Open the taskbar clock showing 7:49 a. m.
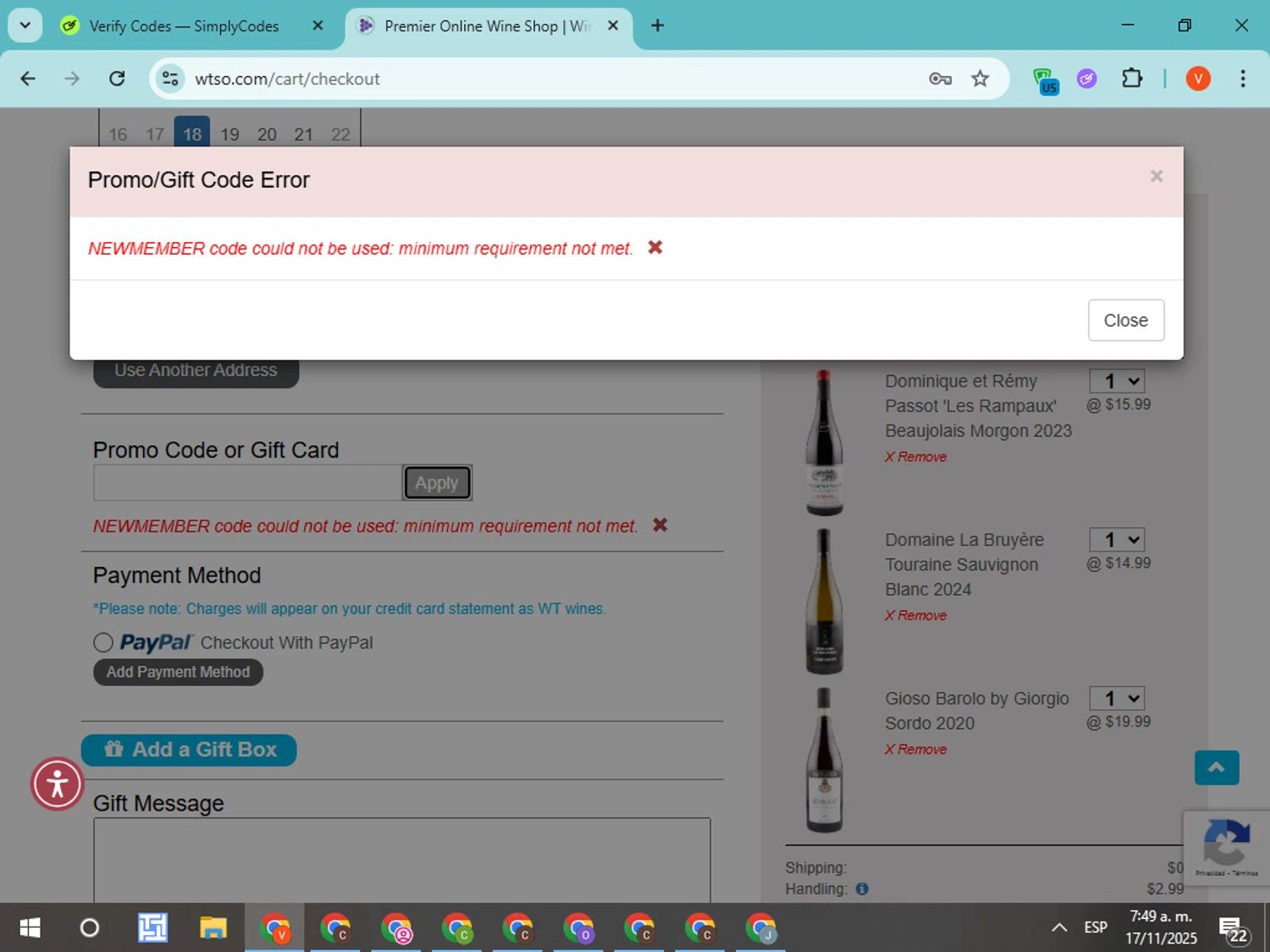The height and width of the screenshot is (952, 1270). 1161,927
